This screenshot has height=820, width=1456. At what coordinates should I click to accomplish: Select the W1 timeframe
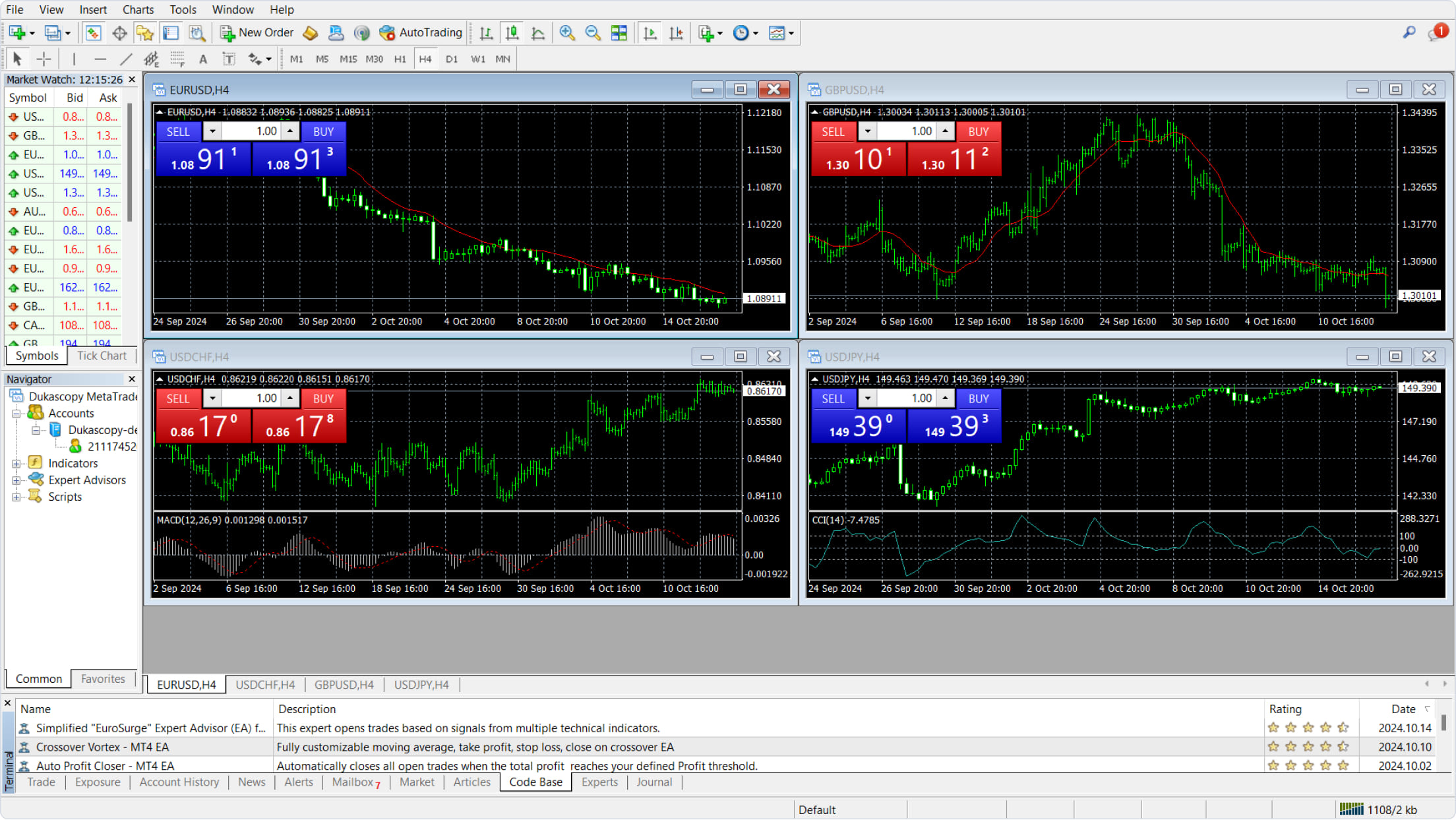click(478, 59)
